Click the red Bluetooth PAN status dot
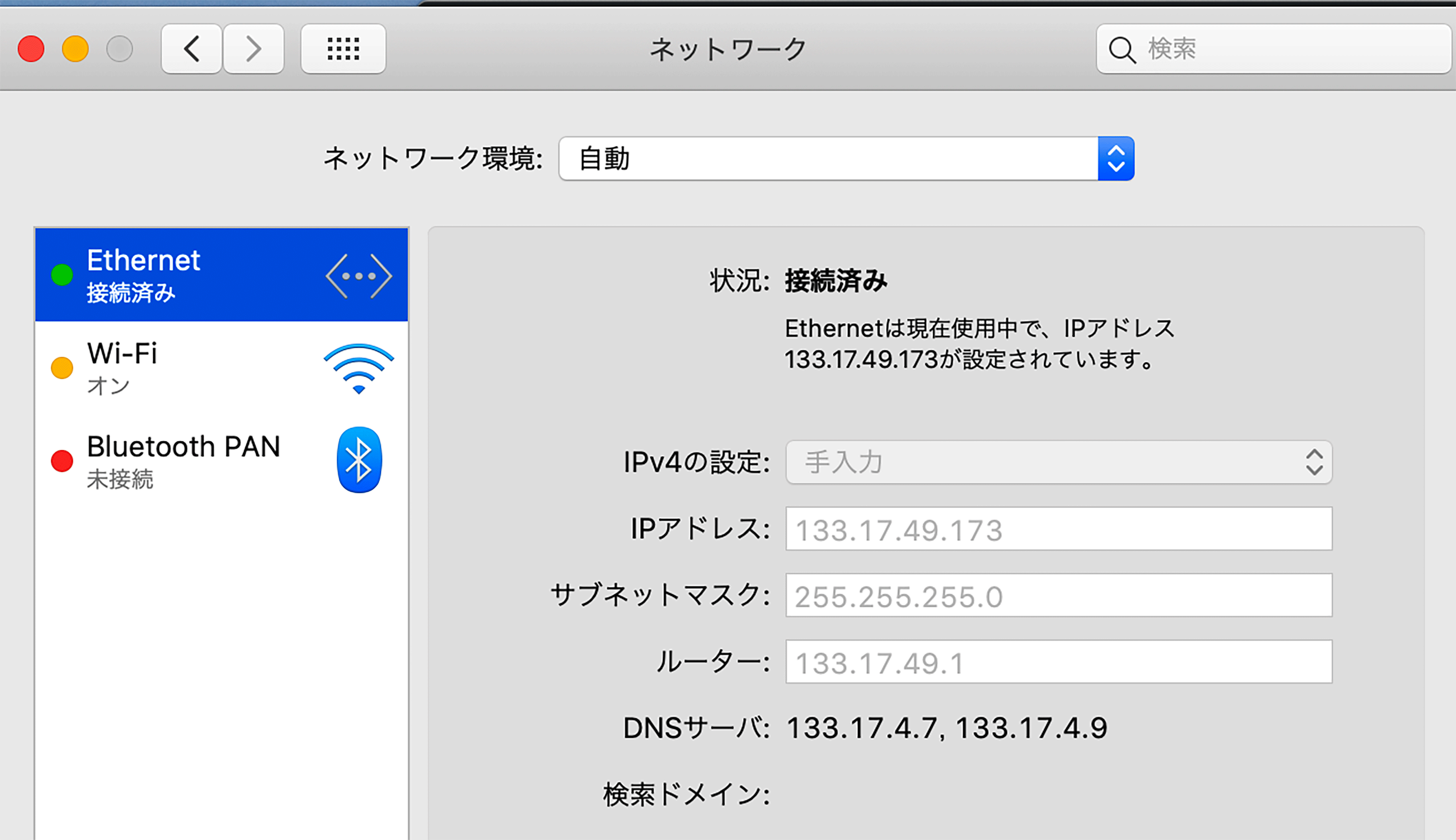Screen dimensions: 1456x840 click(x=62, y=461)
